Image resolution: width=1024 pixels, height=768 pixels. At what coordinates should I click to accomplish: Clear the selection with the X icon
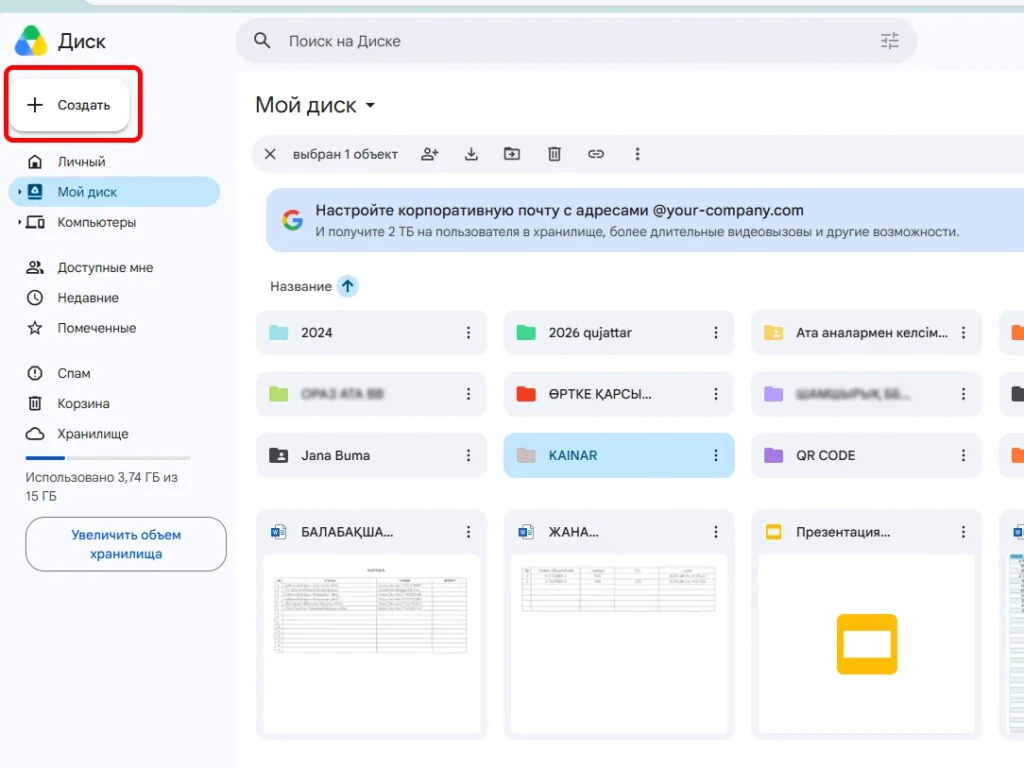click(x=270, y=154)
